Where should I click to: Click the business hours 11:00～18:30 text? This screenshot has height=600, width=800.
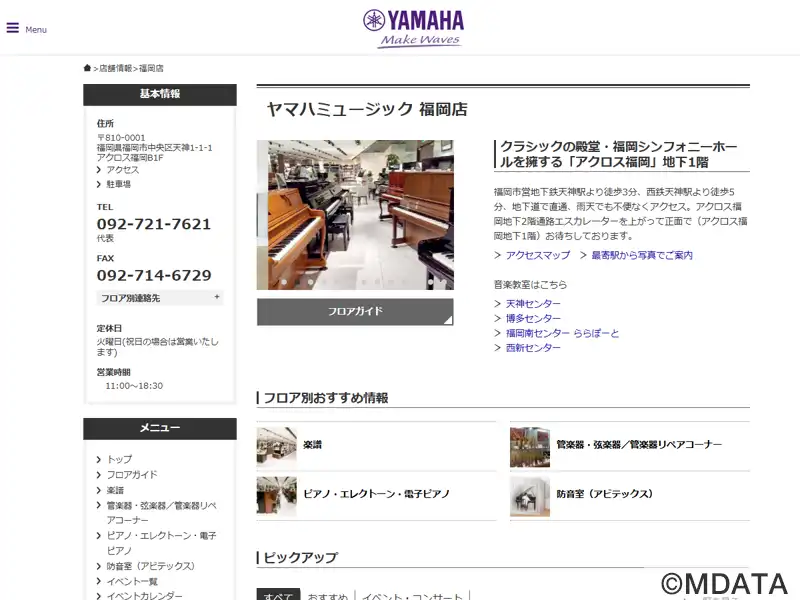click(134, 386)
